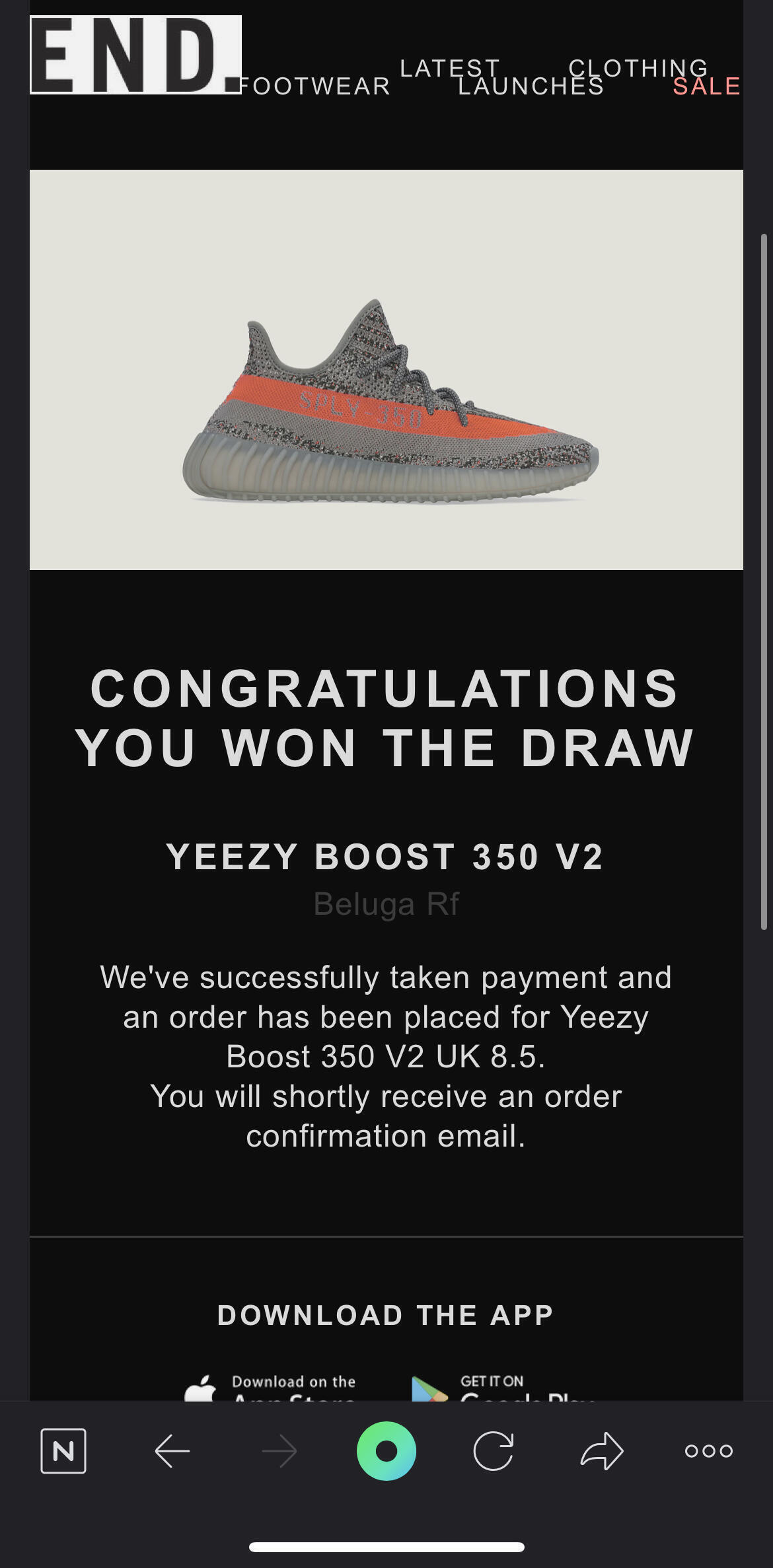Tap the END. logo in the header
Image resolution: width=773 pixels, height=1568 pixels.
click(135, 55)
